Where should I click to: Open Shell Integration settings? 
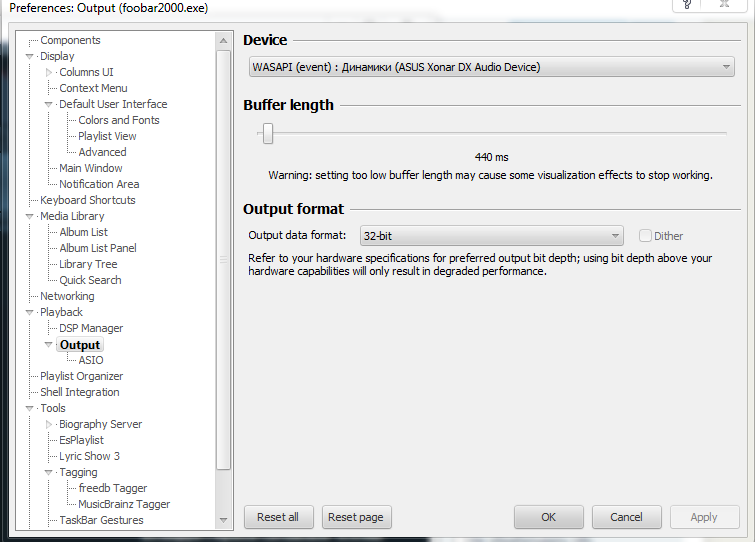tap(80, 392)
